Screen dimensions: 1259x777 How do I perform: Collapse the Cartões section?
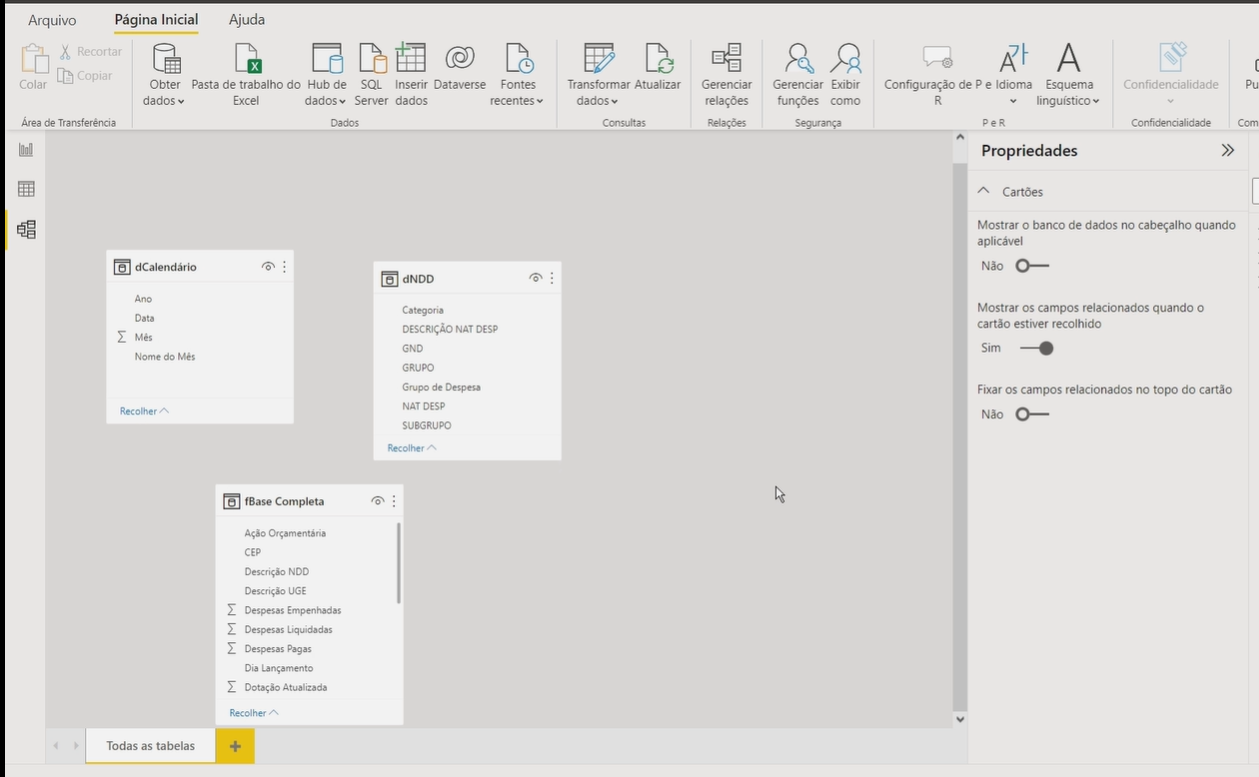coord(984,191)
